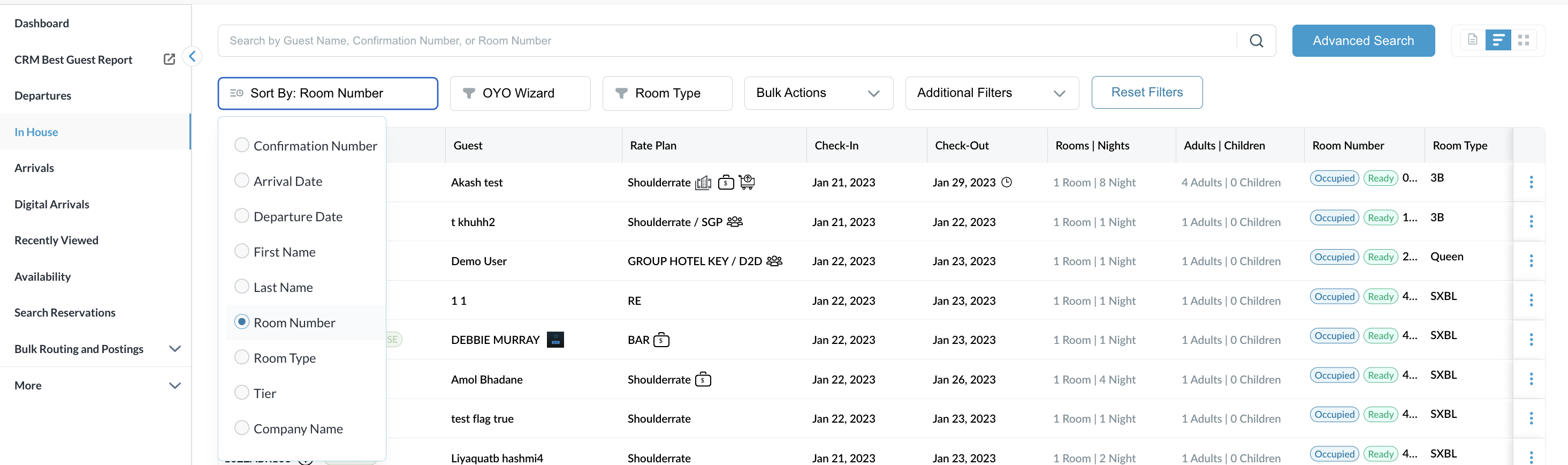
Task: Click the Advanced Search button
Action: (1363, 41)
